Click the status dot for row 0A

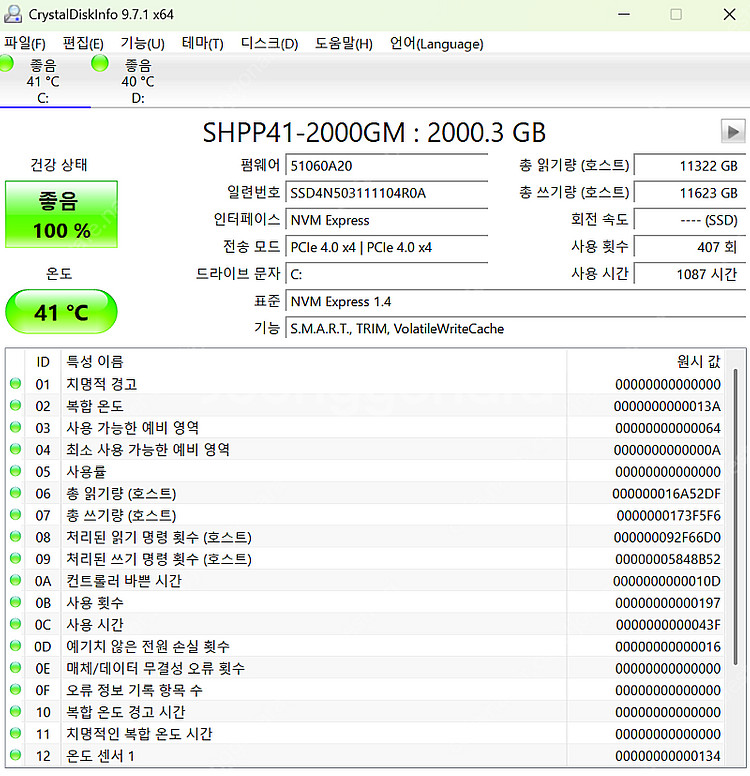point(15,580)
